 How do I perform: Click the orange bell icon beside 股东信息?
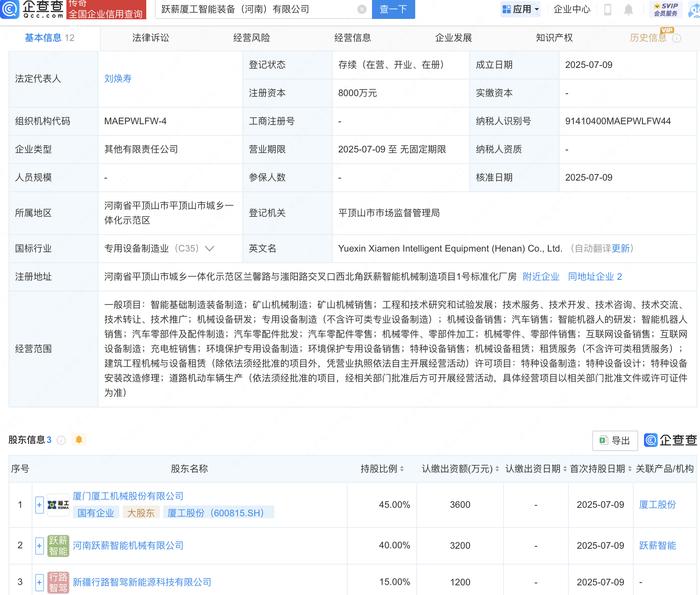[x=79, y=440]
